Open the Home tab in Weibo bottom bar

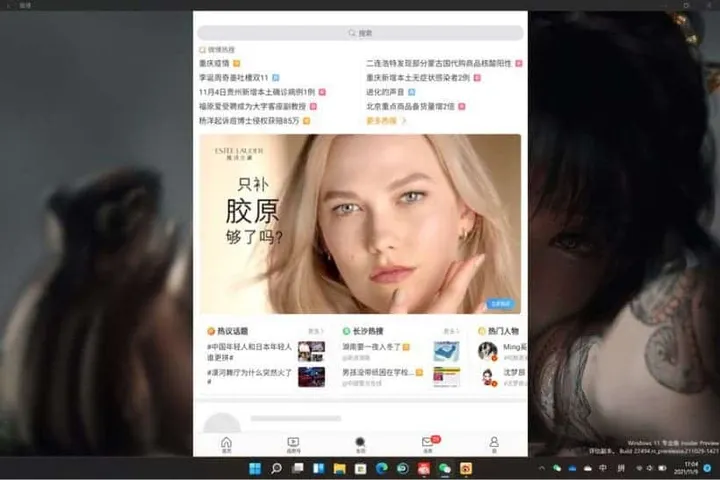click(226, 443)
